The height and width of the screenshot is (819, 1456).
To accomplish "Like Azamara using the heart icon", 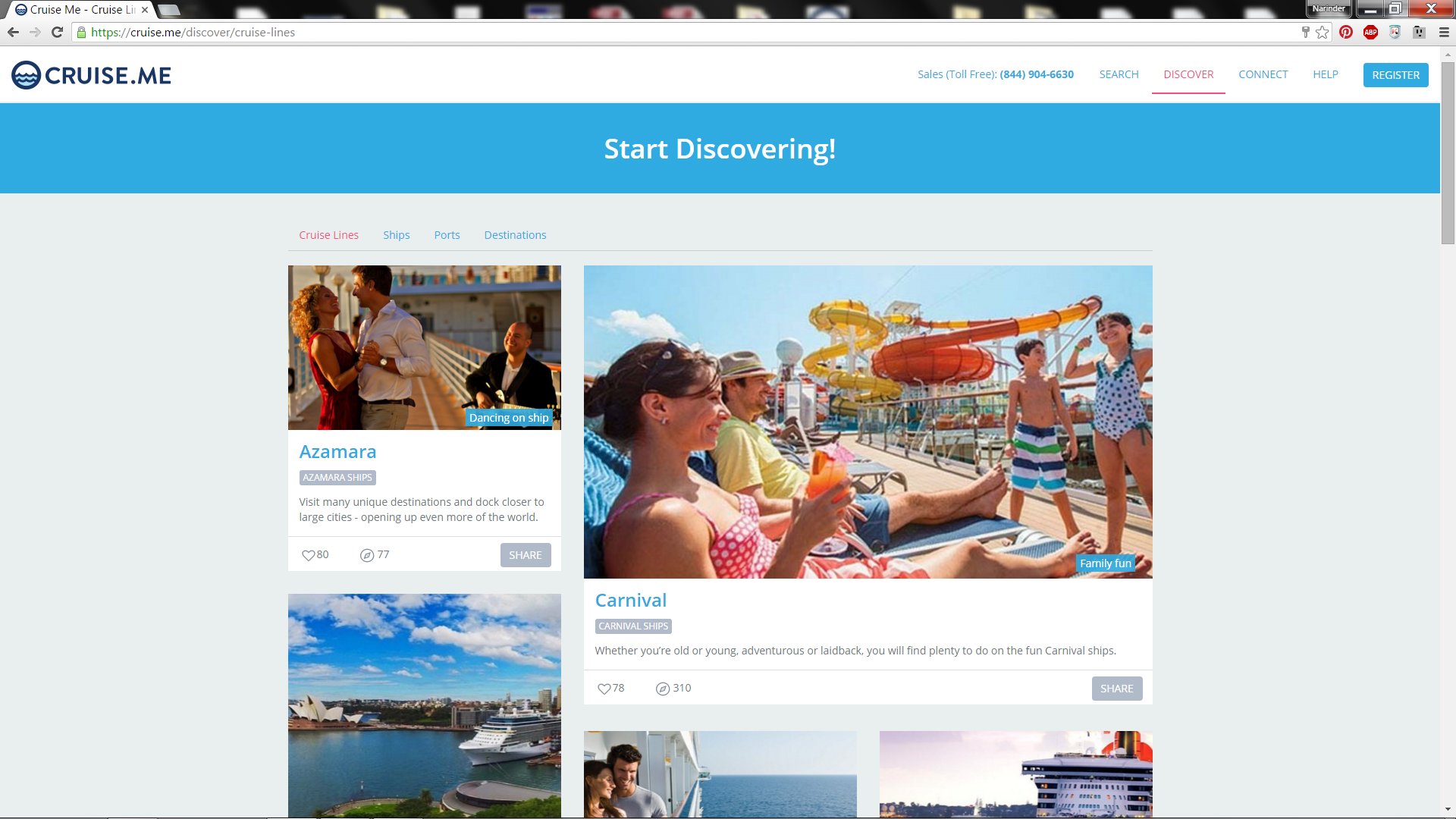I will pyautogui.click(x=307, y=554).
